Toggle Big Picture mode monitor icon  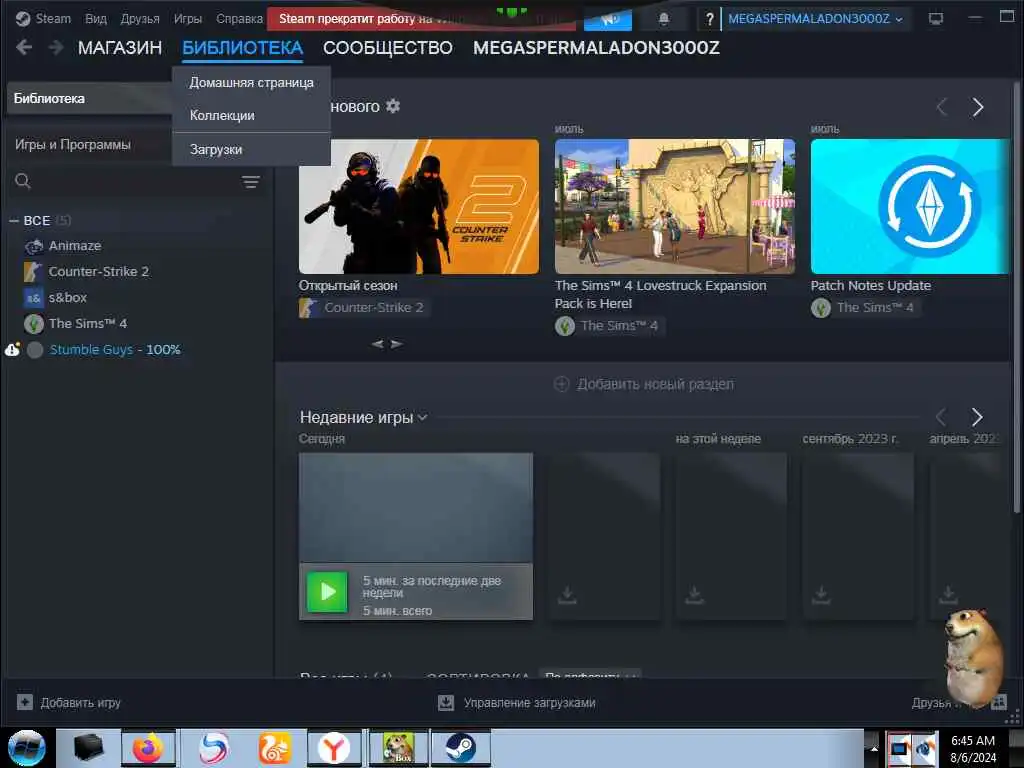click(936, 19)
